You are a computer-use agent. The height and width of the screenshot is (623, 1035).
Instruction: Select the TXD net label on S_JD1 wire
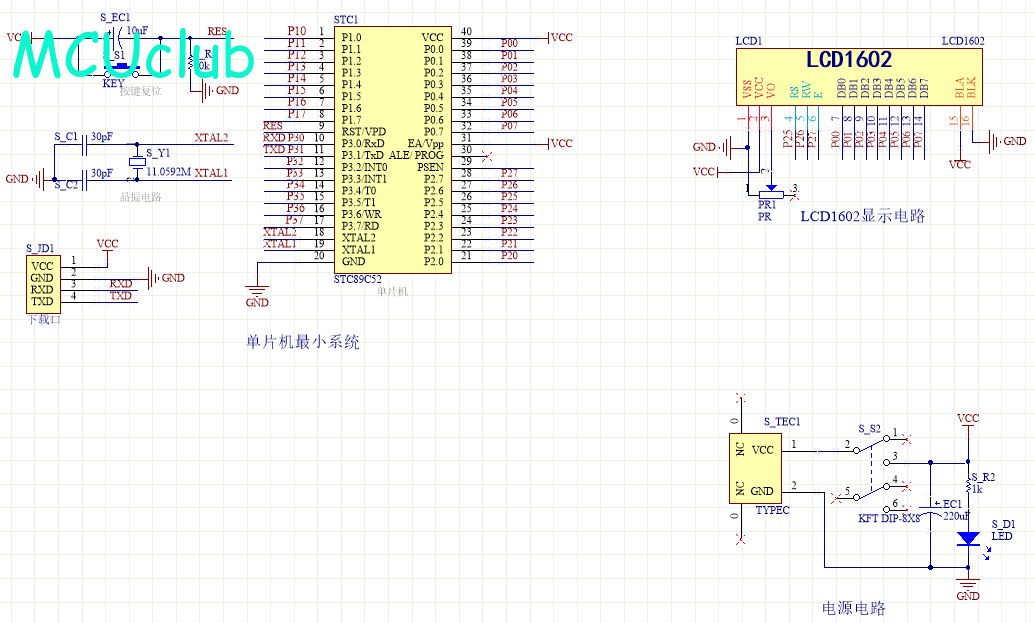pyautogui.click(x=121, y=296)
